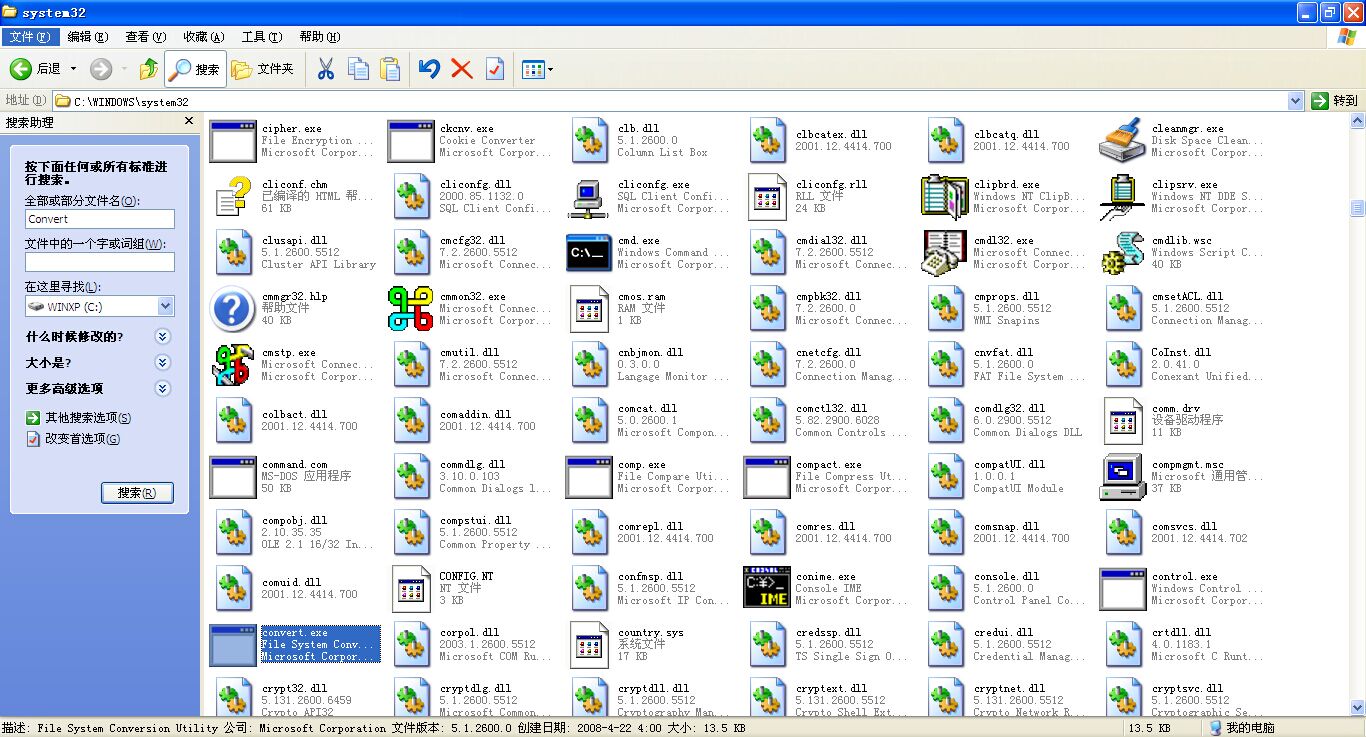Click the red Delete X toolbar icon
The height and width of the screenshot is (737, 1366).
(x=461, y=69)
